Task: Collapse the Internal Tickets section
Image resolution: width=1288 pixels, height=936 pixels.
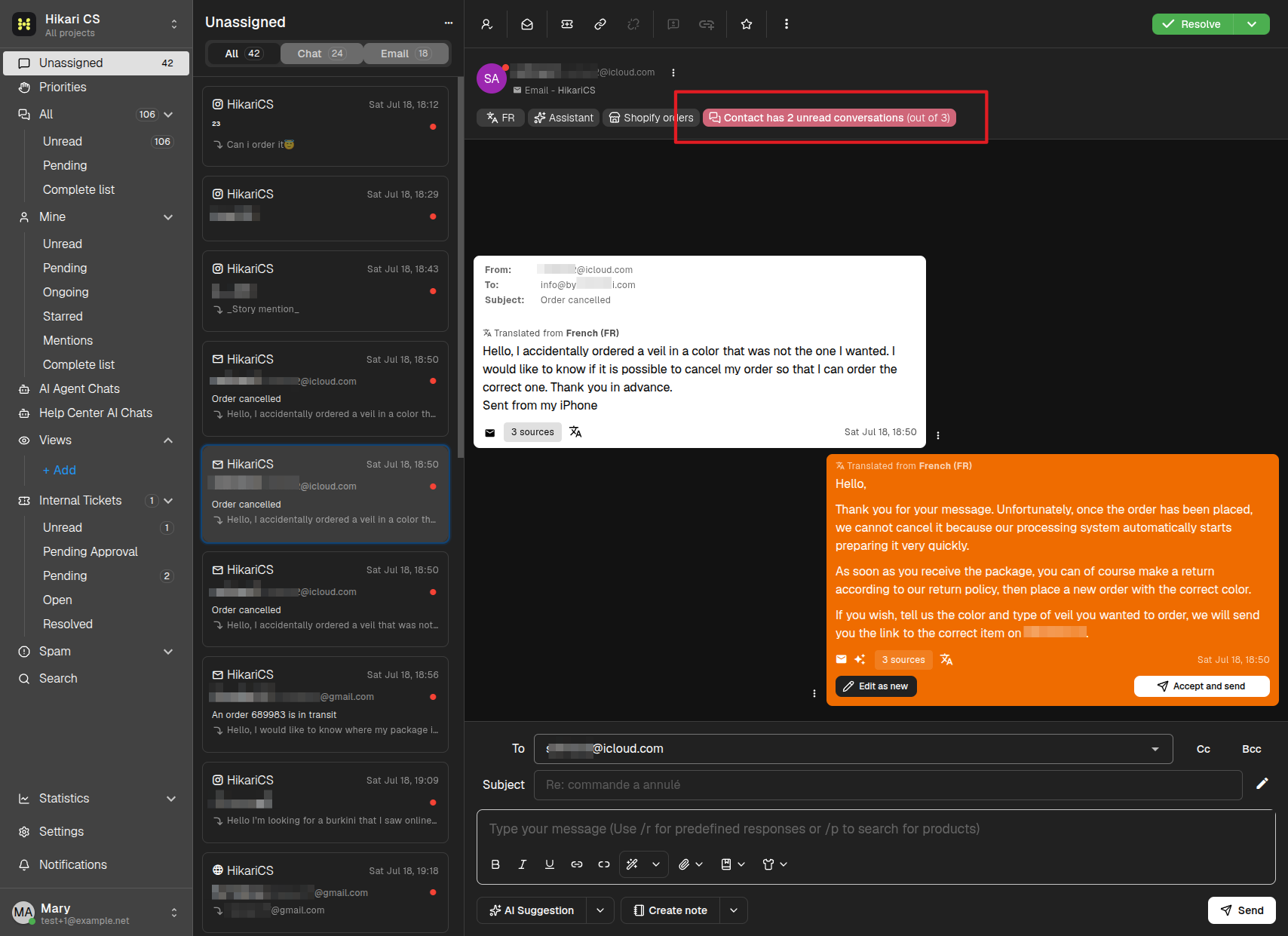Action: 168,501
